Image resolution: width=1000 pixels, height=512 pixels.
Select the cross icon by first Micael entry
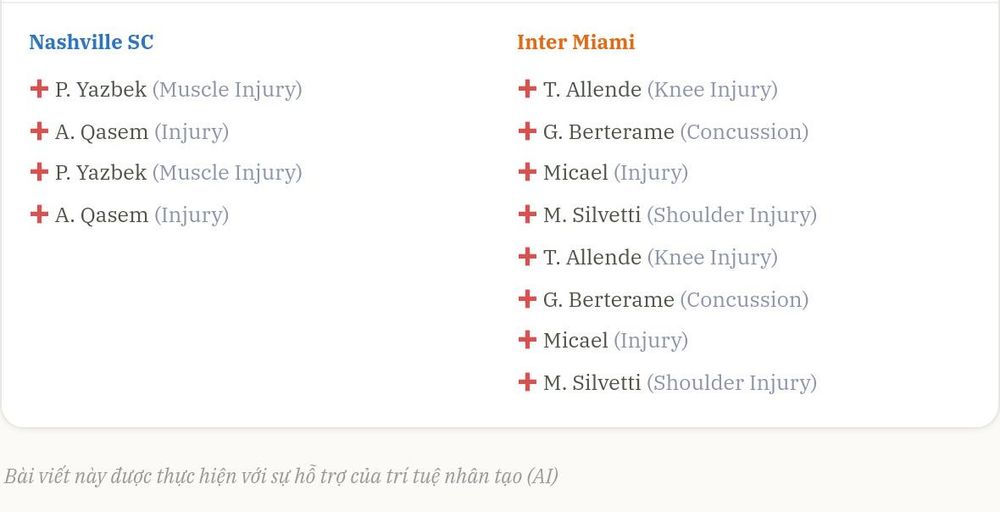527,172
